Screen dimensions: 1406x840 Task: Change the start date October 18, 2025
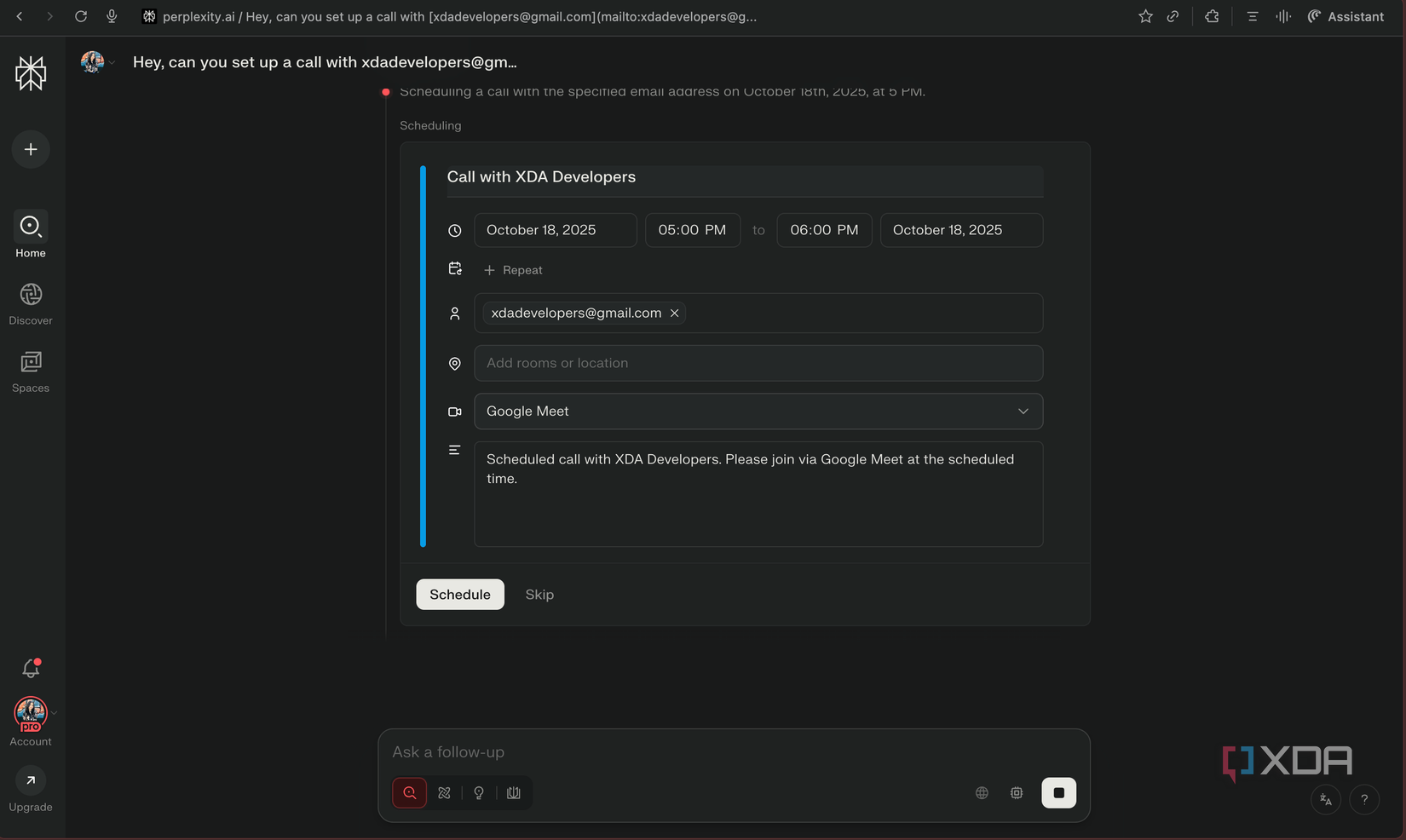[x=556, y=230]
